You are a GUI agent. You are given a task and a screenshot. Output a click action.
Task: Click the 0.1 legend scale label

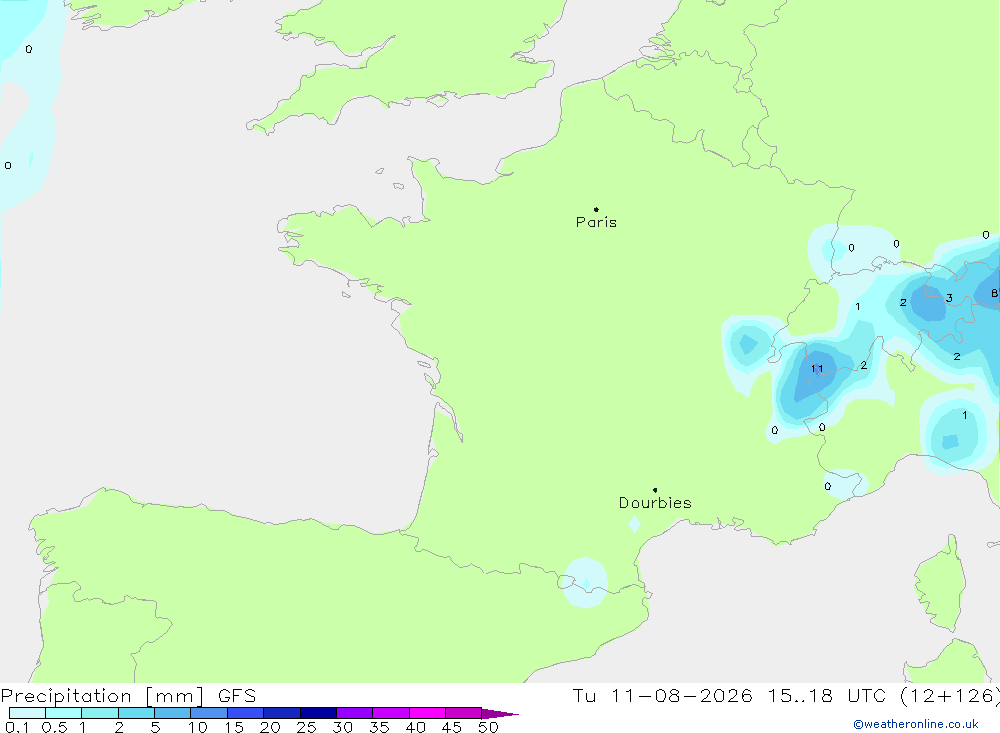pyautogui.click(x=17, y=727)
